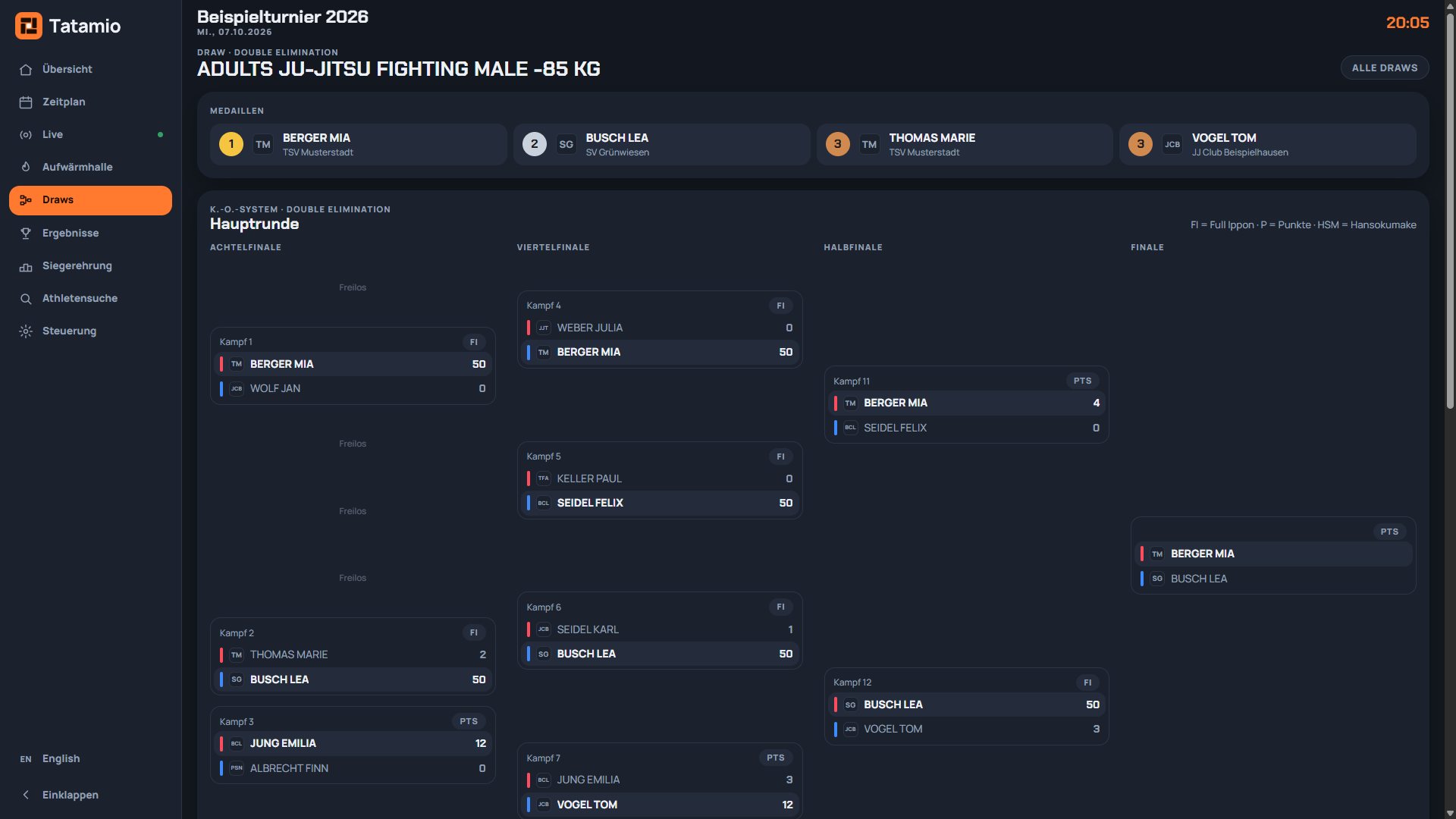Image resolution: width=1456 pixels, height=819 pixels.
Task: Open Athletensuche magnifier icon
Action: pyautogui.click(x=26, y=299)
